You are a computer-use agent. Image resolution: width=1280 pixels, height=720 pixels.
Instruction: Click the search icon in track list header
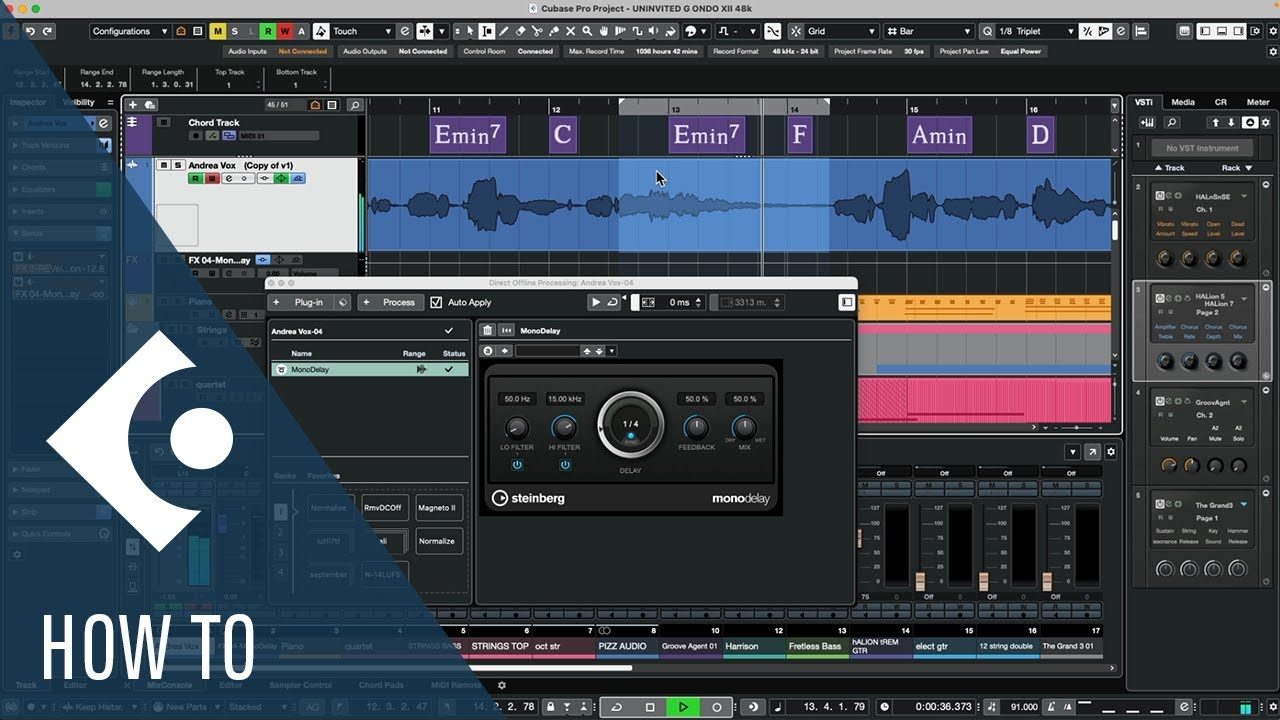[354, 104]
